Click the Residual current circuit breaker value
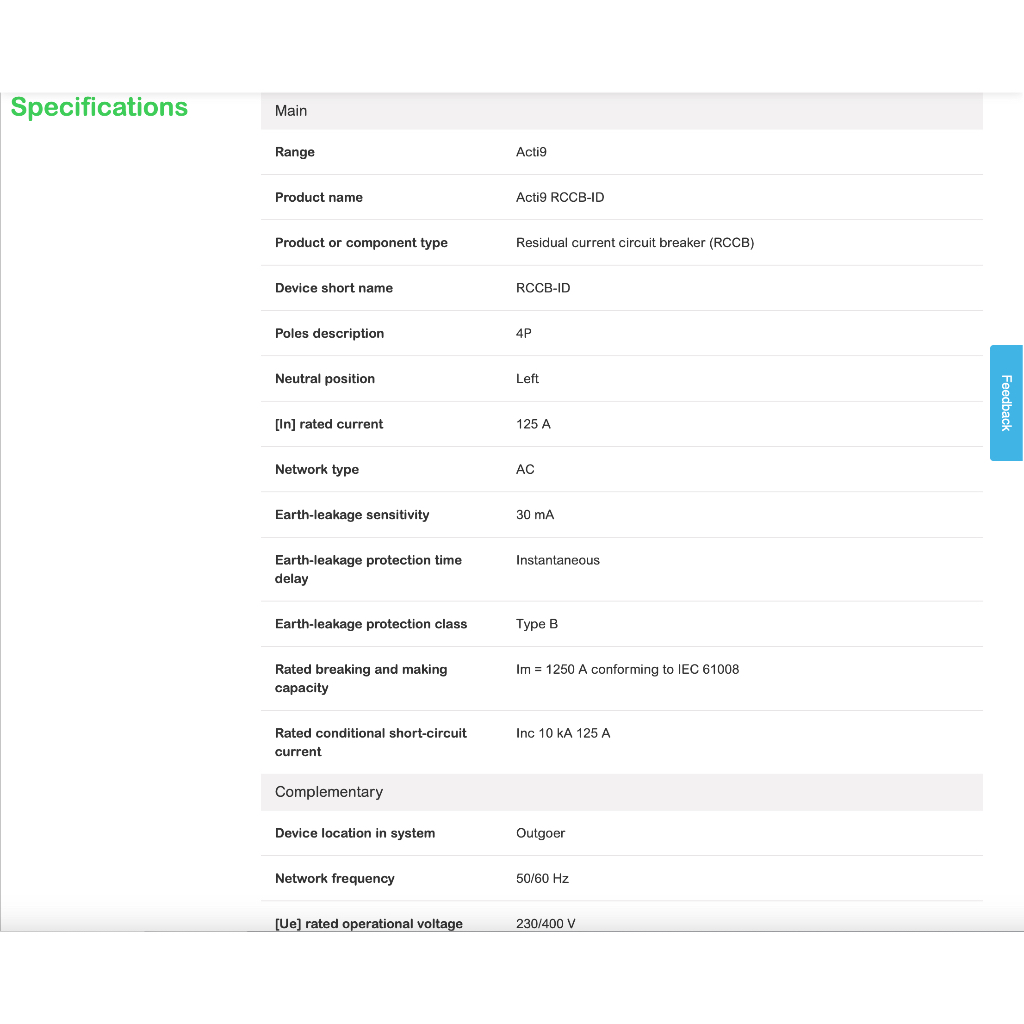The width and height of the screenshot is (1024, 1024). [x=635, y=243]
